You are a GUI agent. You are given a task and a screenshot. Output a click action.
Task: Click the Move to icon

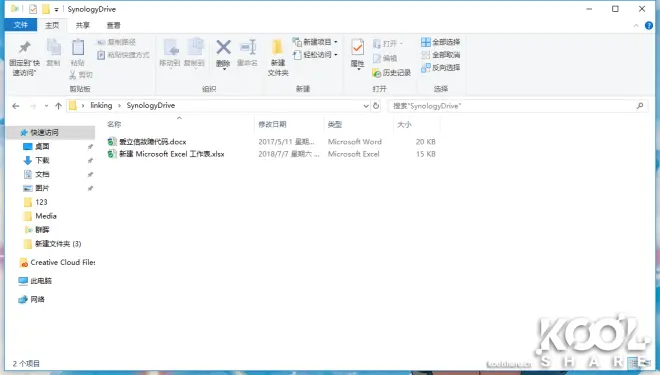click(x=171, y=48)
